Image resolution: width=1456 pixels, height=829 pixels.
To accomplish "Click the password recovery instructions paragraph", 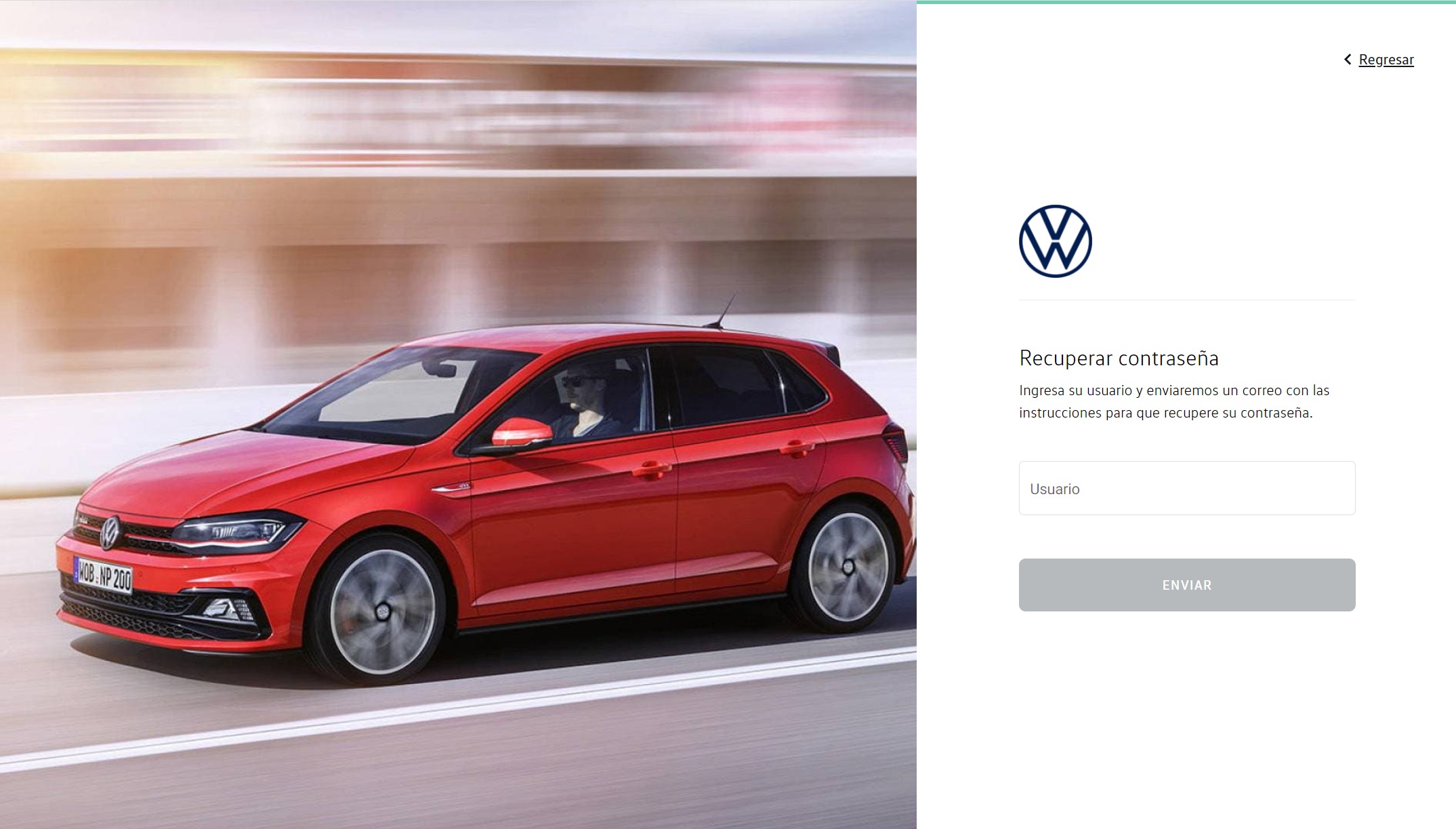I will (1174, 401).
